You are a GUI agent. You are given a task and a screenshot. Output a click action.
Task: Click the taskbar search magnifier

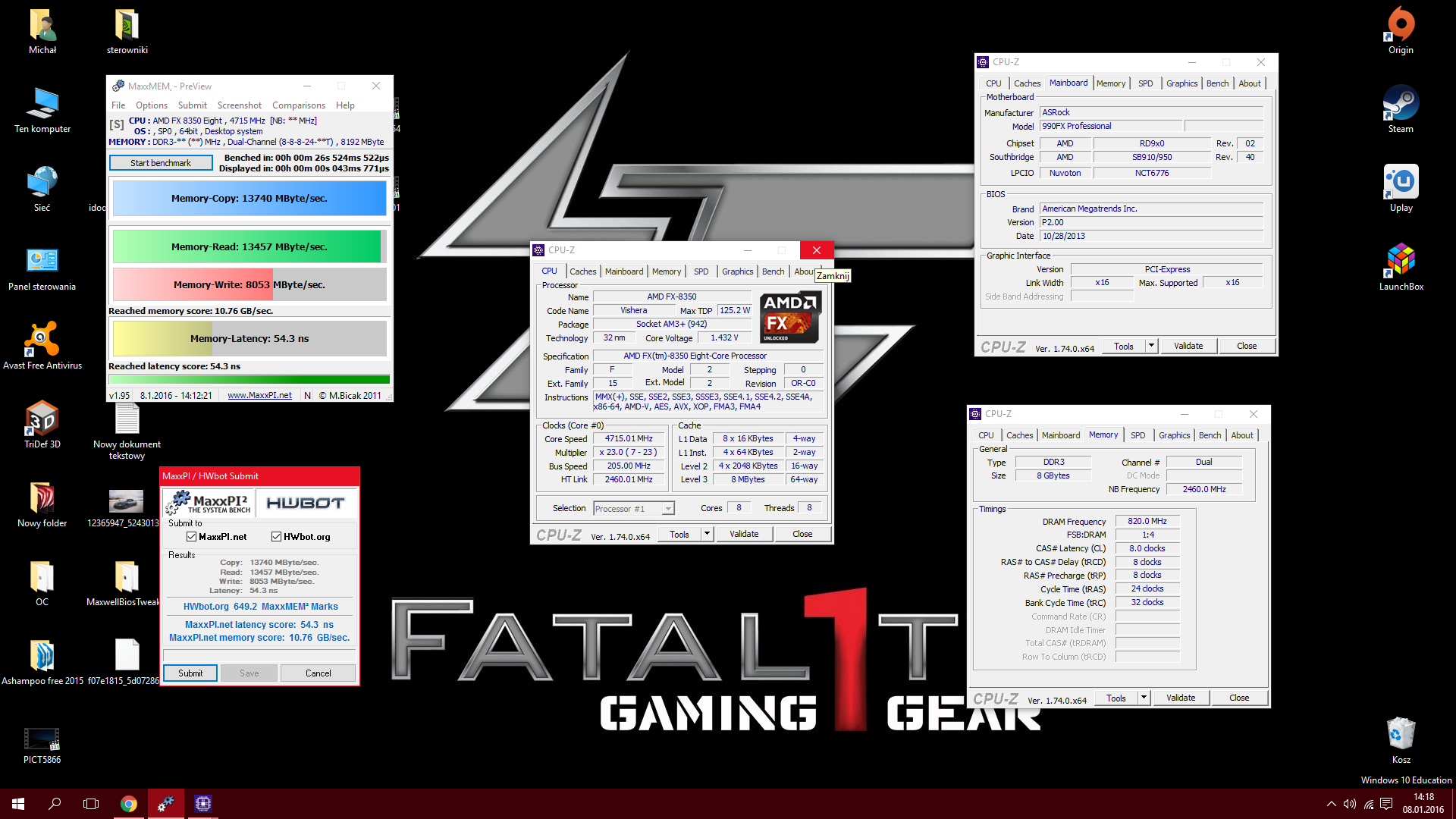[55, 804]
